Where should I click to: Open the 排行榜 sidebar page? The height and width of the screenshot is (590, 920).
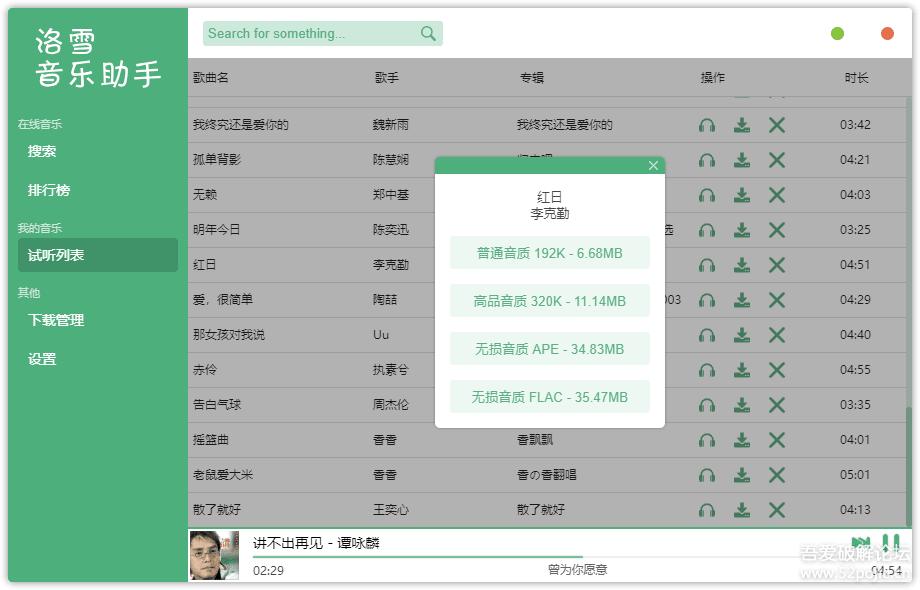[x=49, y=190]
